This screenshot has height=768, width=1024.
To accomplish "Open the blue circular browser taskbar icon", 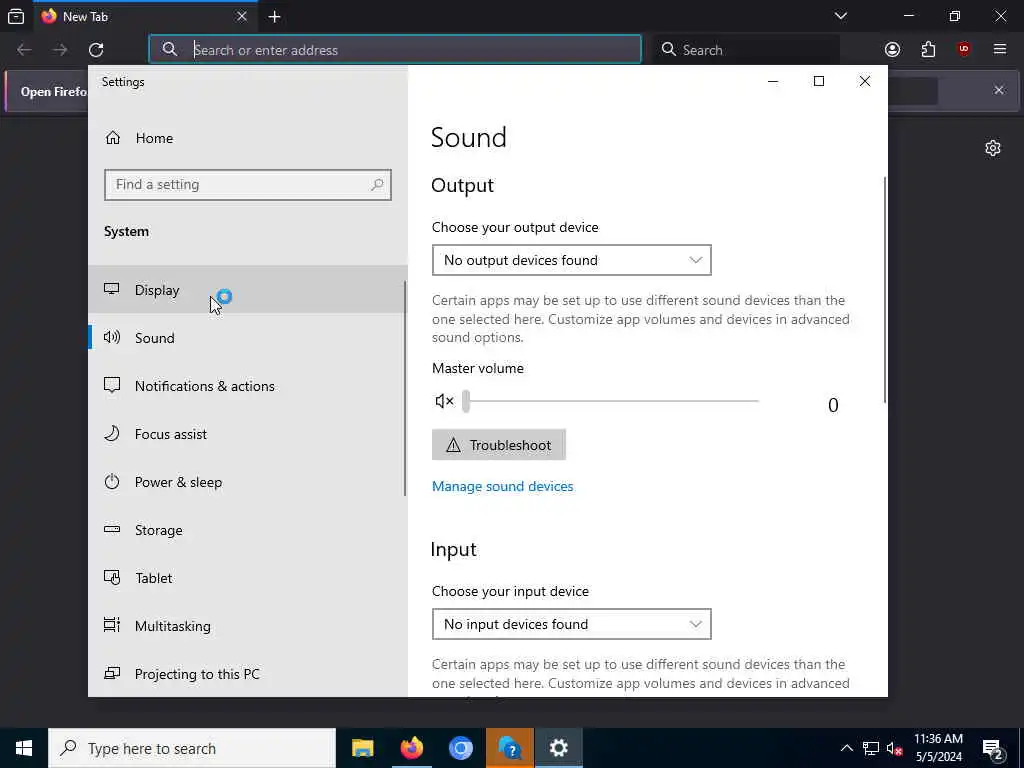I will [460, 748].
